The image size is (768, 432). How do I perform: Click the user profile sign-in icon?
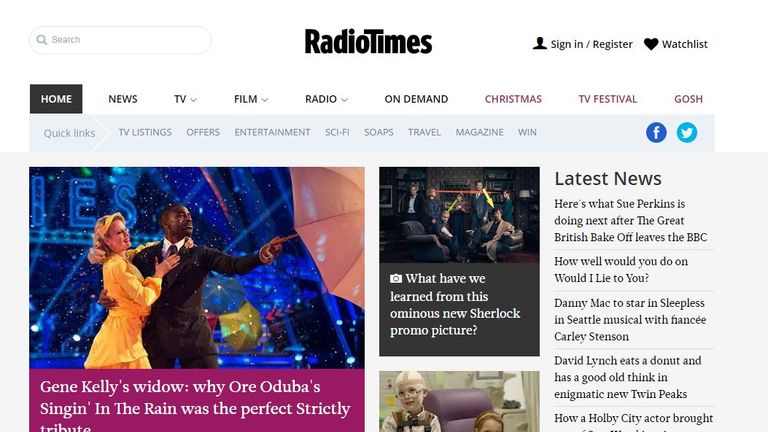coord(540,44)
